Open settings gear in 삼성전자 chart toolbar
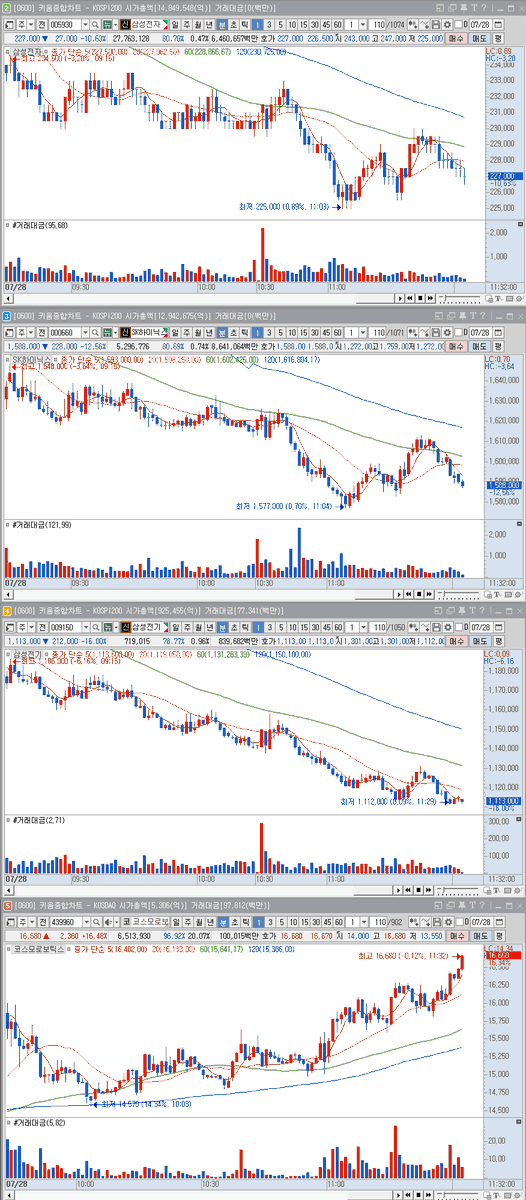 [x=446, y=23]
